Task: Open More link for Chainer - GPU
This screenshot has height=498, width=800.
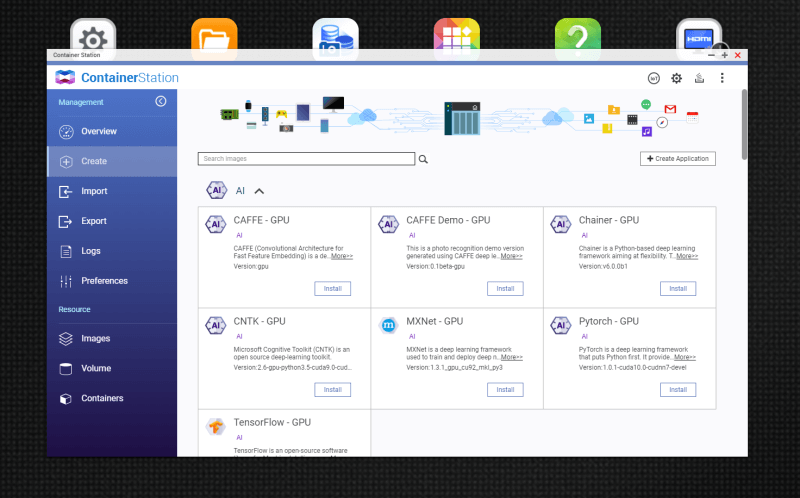Action: click(687, 256)
